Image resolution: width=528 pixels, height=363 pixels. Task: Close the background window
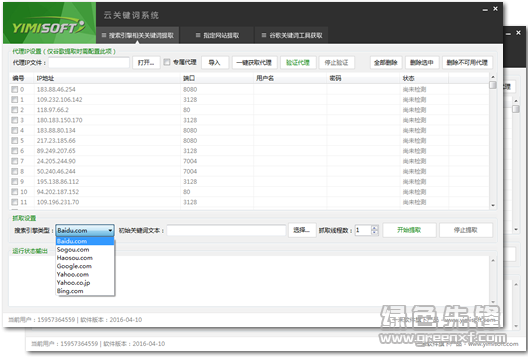click(519, 32)
